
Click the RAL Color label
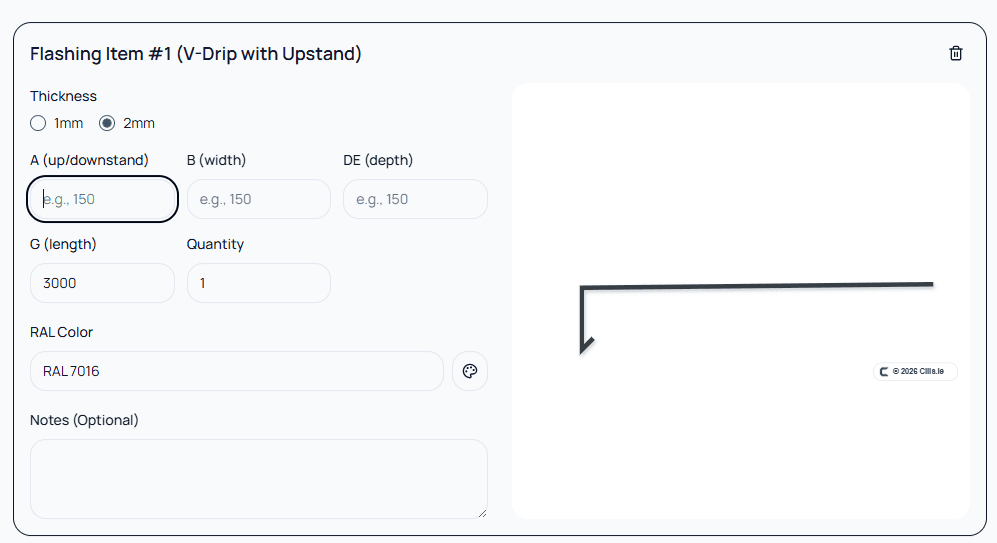pyautogui.click(x=61, y=332)
